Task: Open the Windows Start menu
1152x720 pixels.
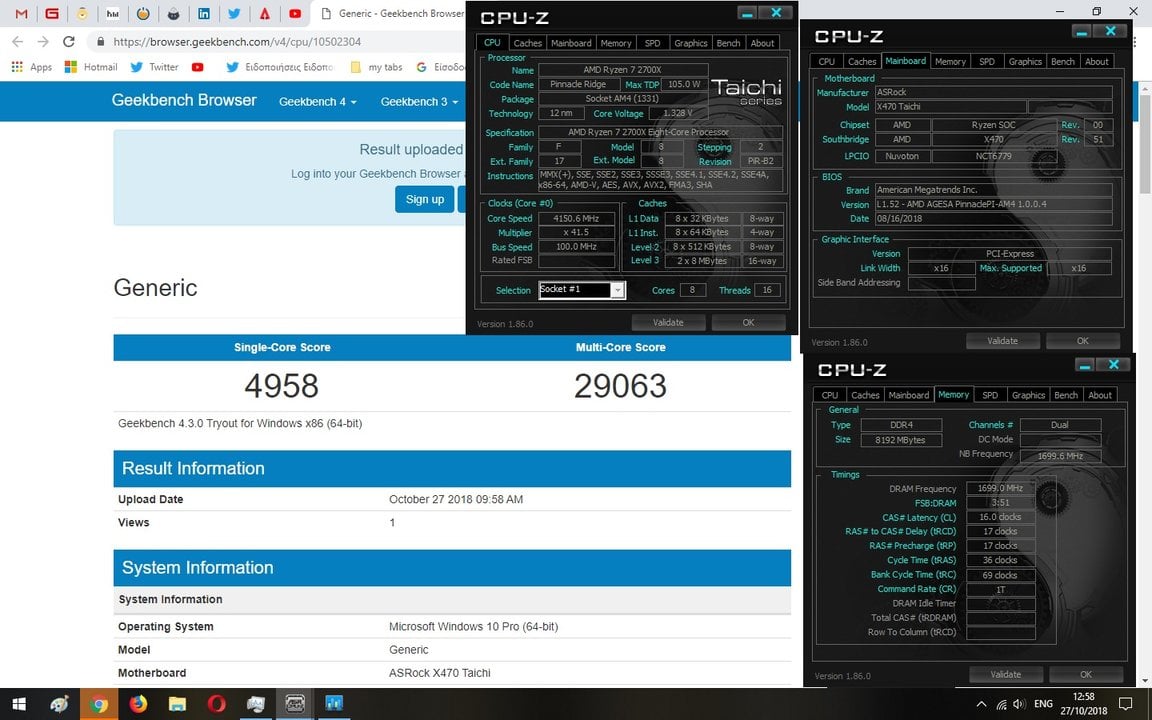Action: 20,704
